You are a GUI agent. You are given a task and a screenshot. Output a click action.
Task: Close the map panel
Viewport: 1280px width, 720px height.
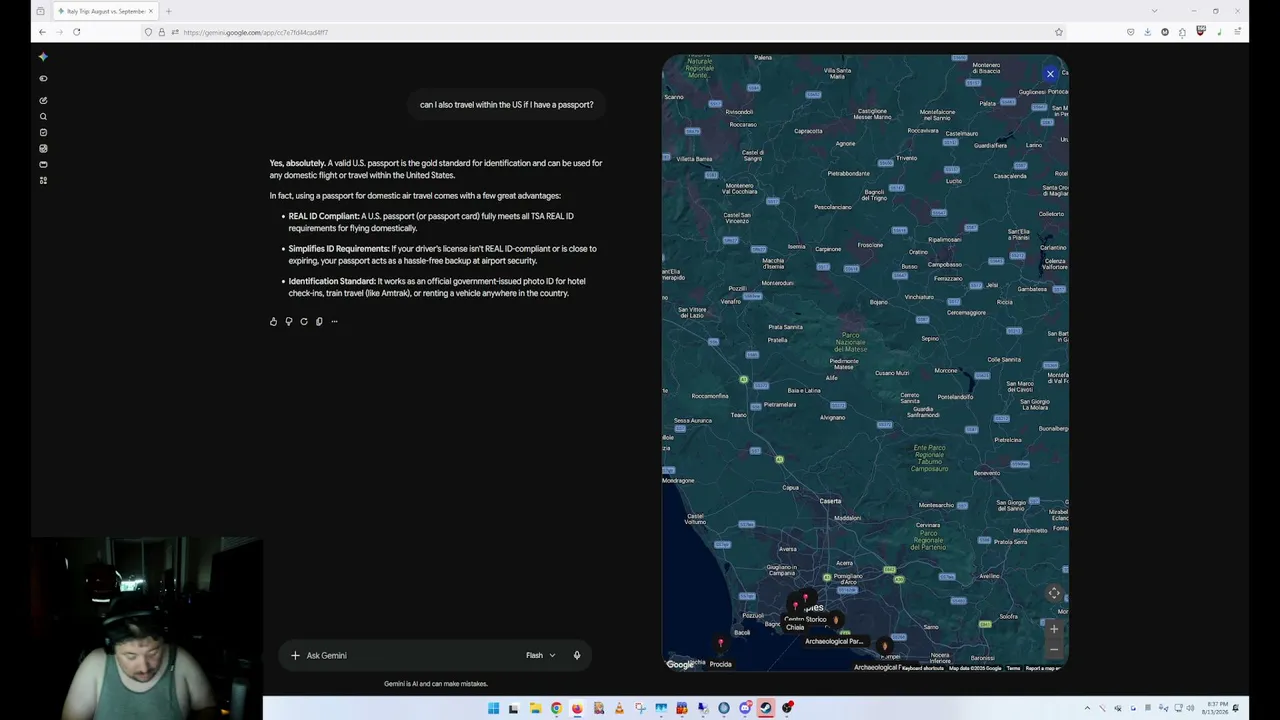pos(1050,73)
